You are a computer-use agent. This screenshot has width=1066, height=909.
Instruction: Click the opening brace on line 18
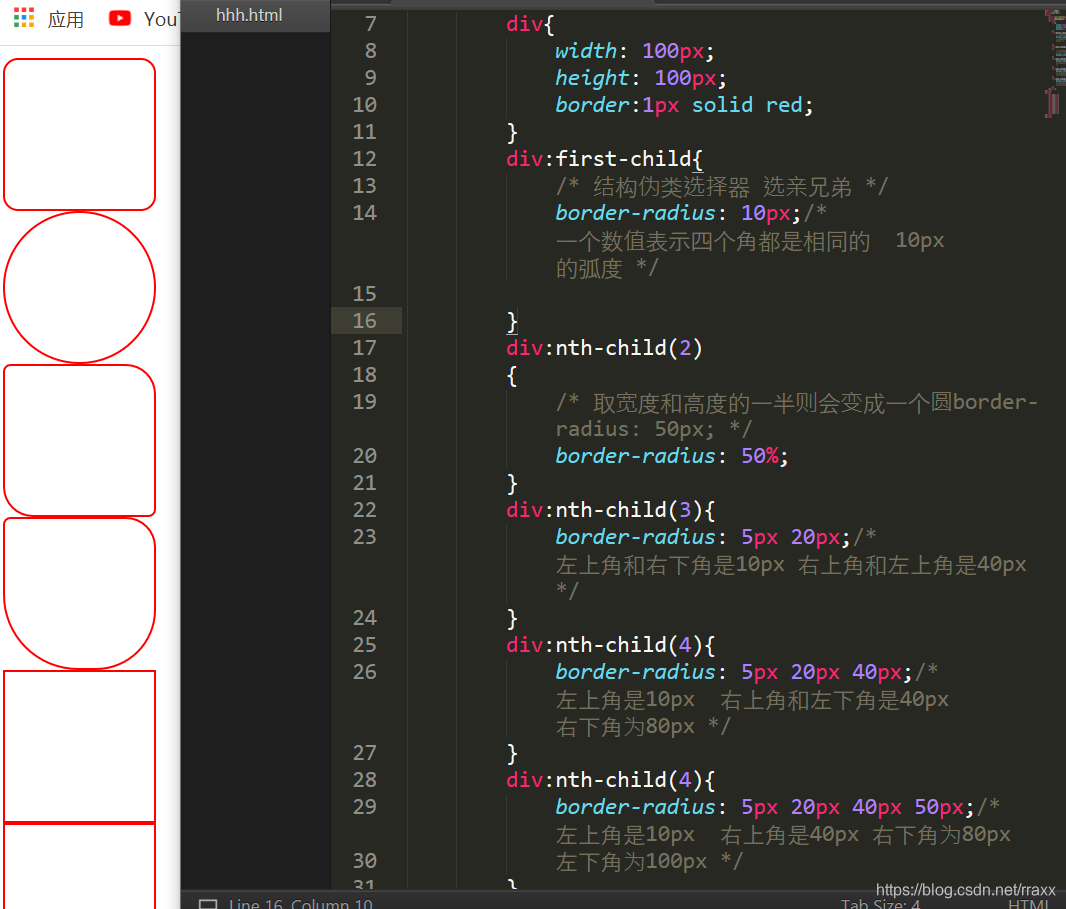point(512,375)
